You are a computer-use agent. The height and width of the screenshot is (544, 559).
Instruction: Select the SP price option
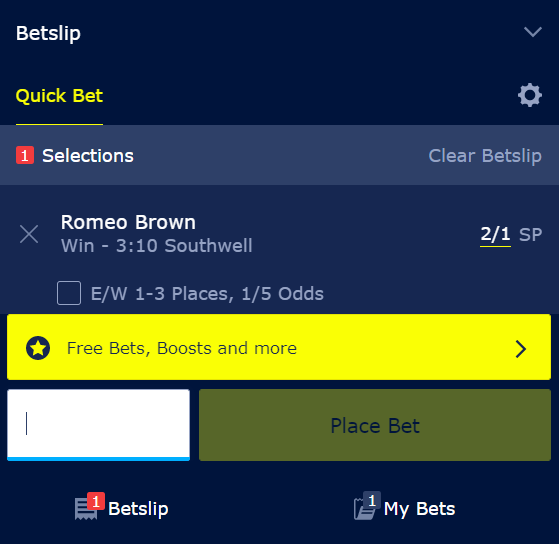tap(530, 235)
